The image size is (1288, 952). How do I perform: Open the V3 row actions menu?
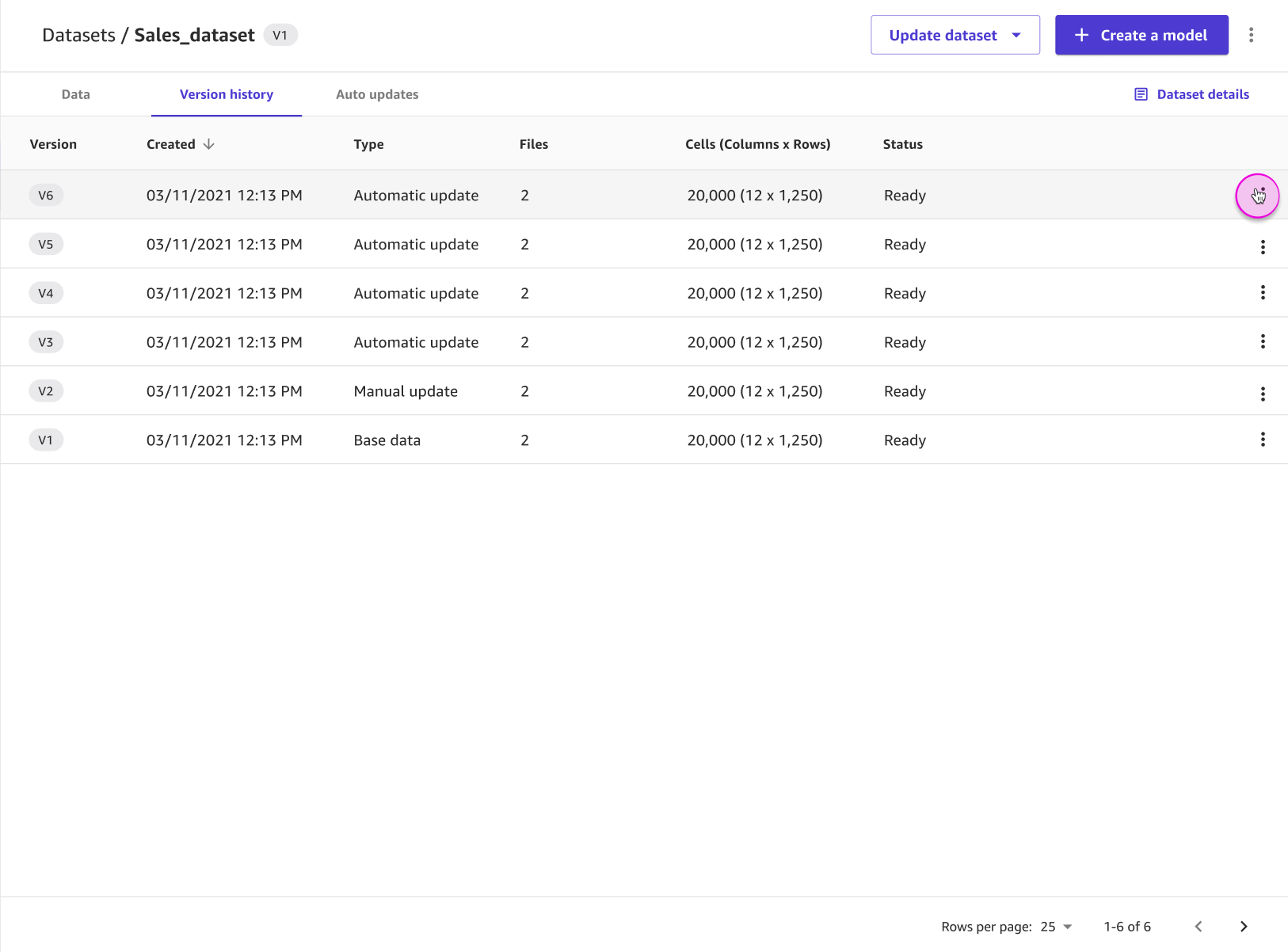click(x=1263, y=341)
